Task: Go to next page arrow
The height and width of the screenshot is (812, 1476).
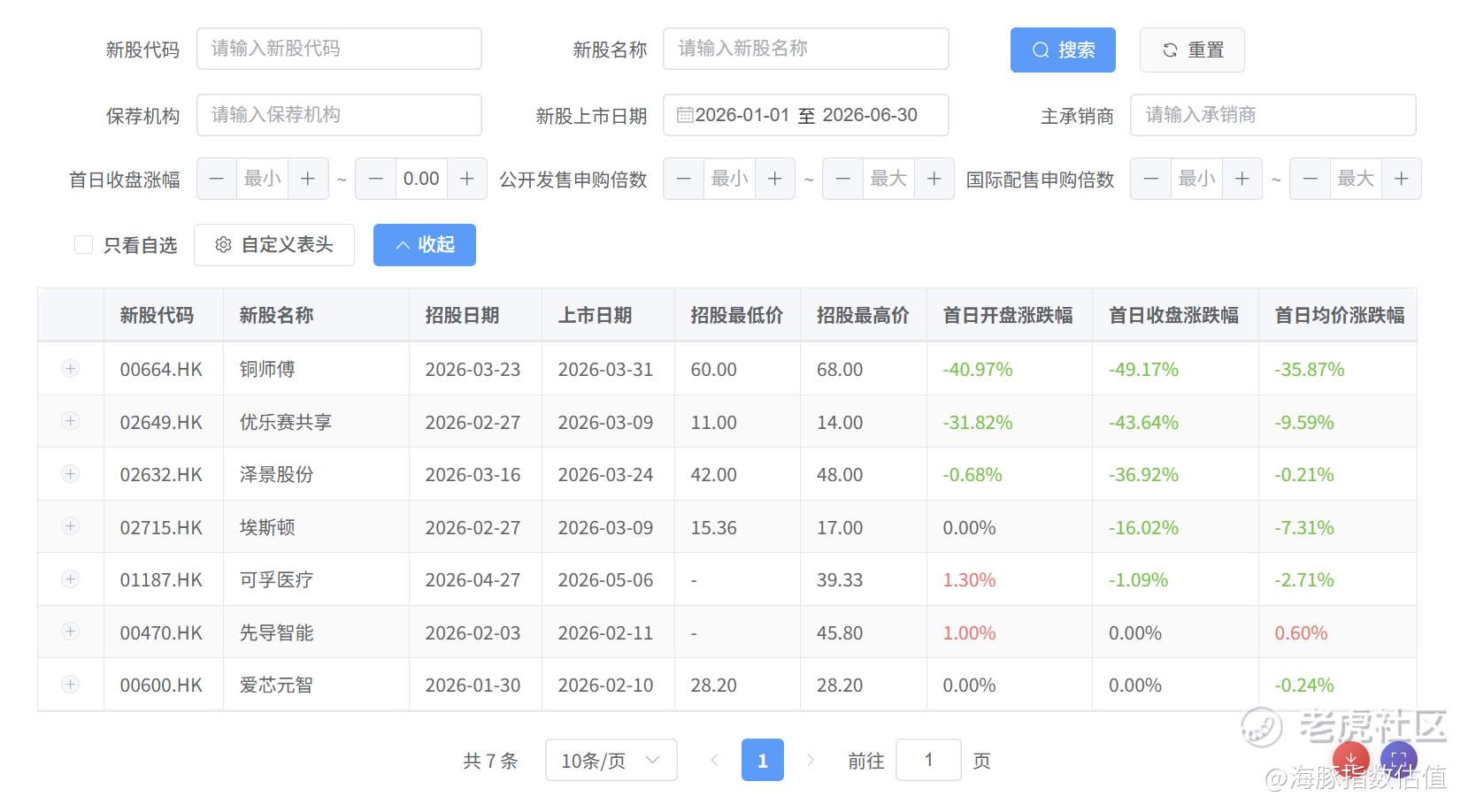Action: point(810,760)
